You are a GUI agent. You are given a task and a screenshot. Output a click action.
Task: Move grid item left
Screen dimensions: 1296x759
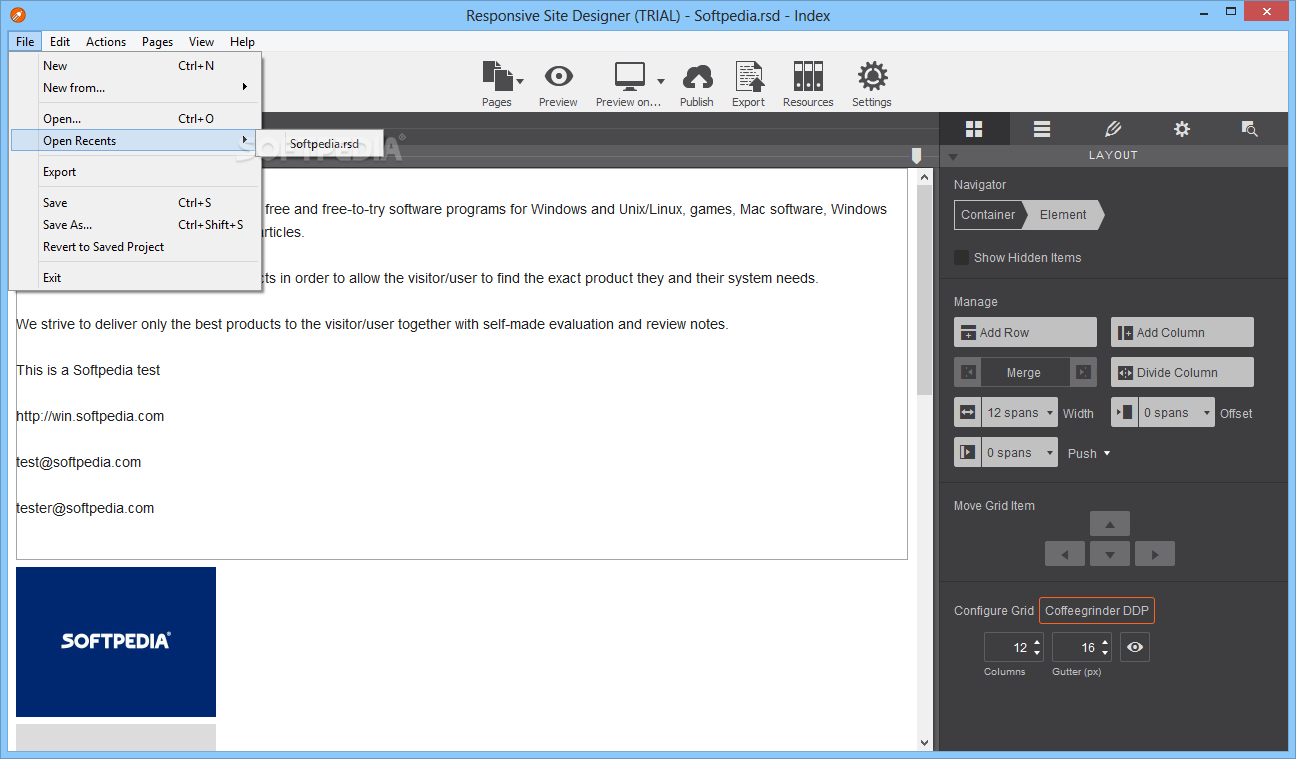tap(1065, 554)
